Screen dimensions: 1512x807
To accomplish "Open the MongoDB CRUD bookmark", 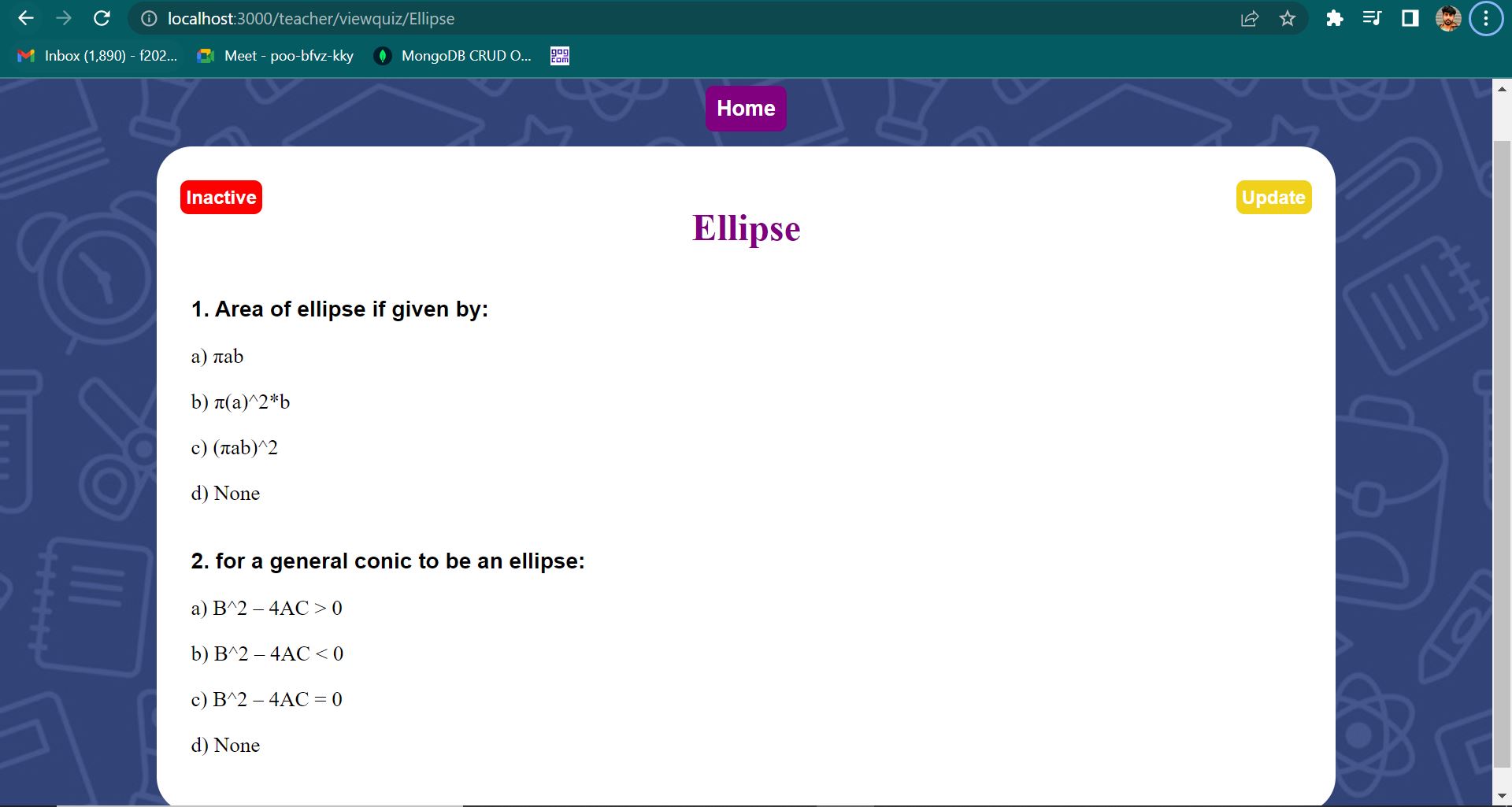I will click(454, 56).
